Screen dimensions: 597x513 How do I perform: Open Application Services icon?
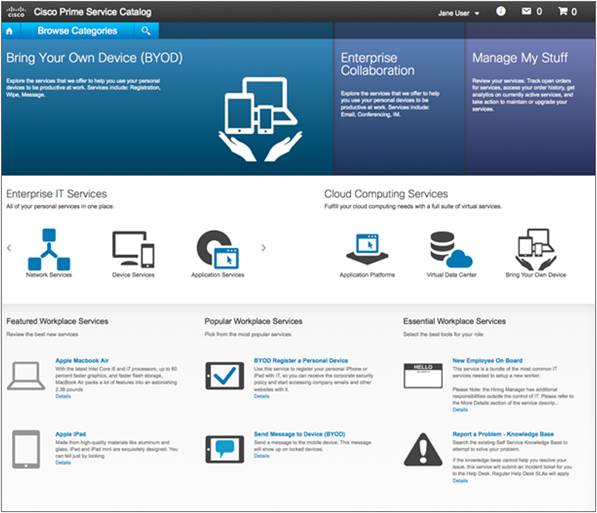coord(217,249)
